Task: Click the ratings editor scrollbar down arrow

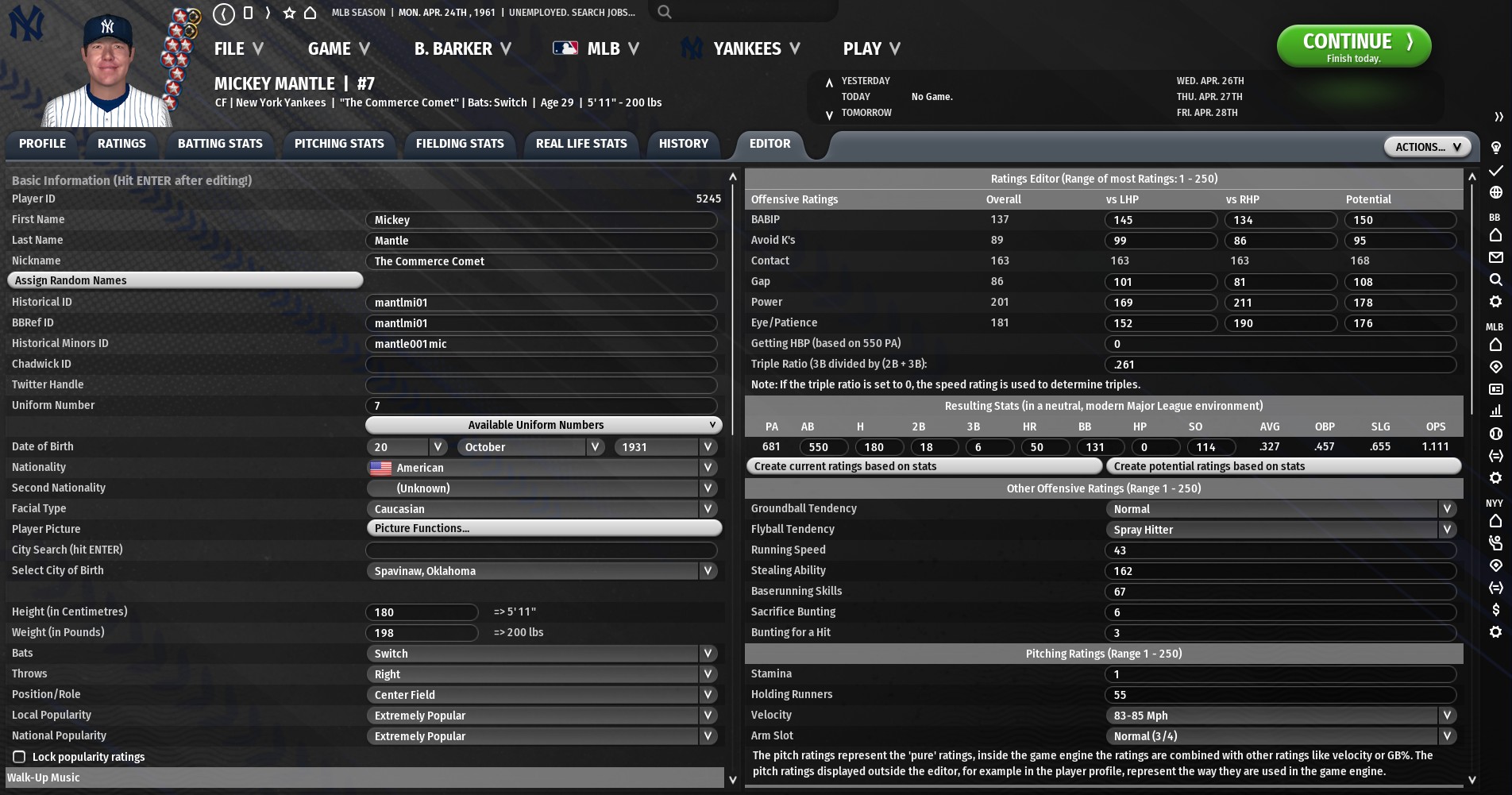Action: [1471, 779]
